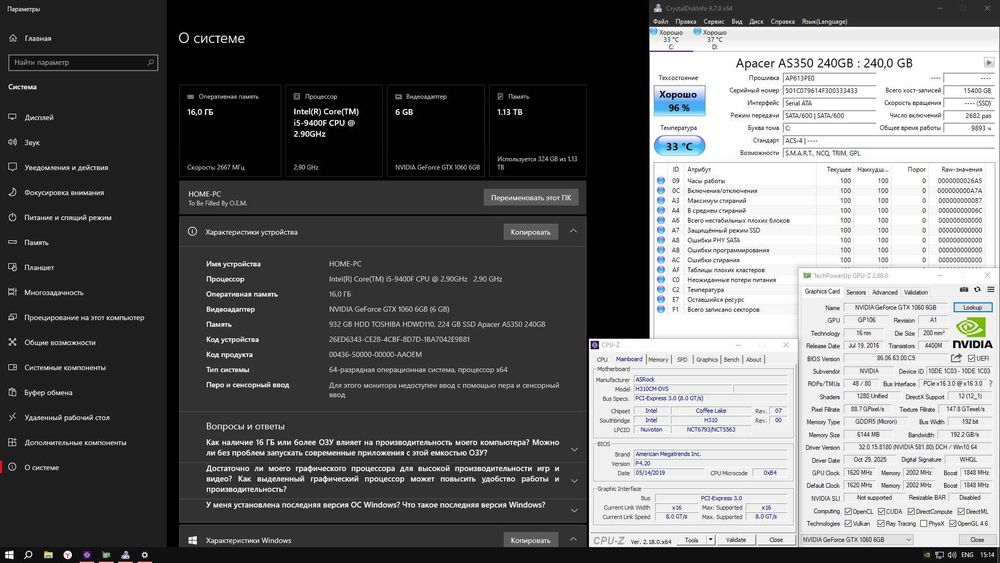Toggle the OpenCL checkbox

848,511
